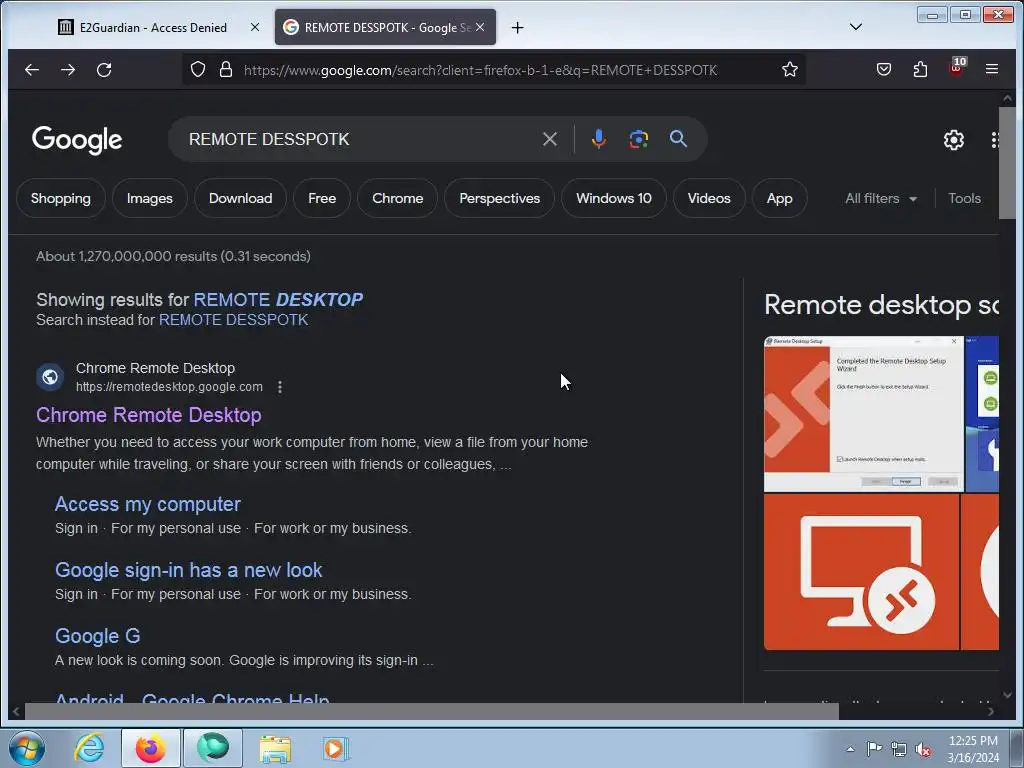Filter results by Perspectives

tap(500, 198)
